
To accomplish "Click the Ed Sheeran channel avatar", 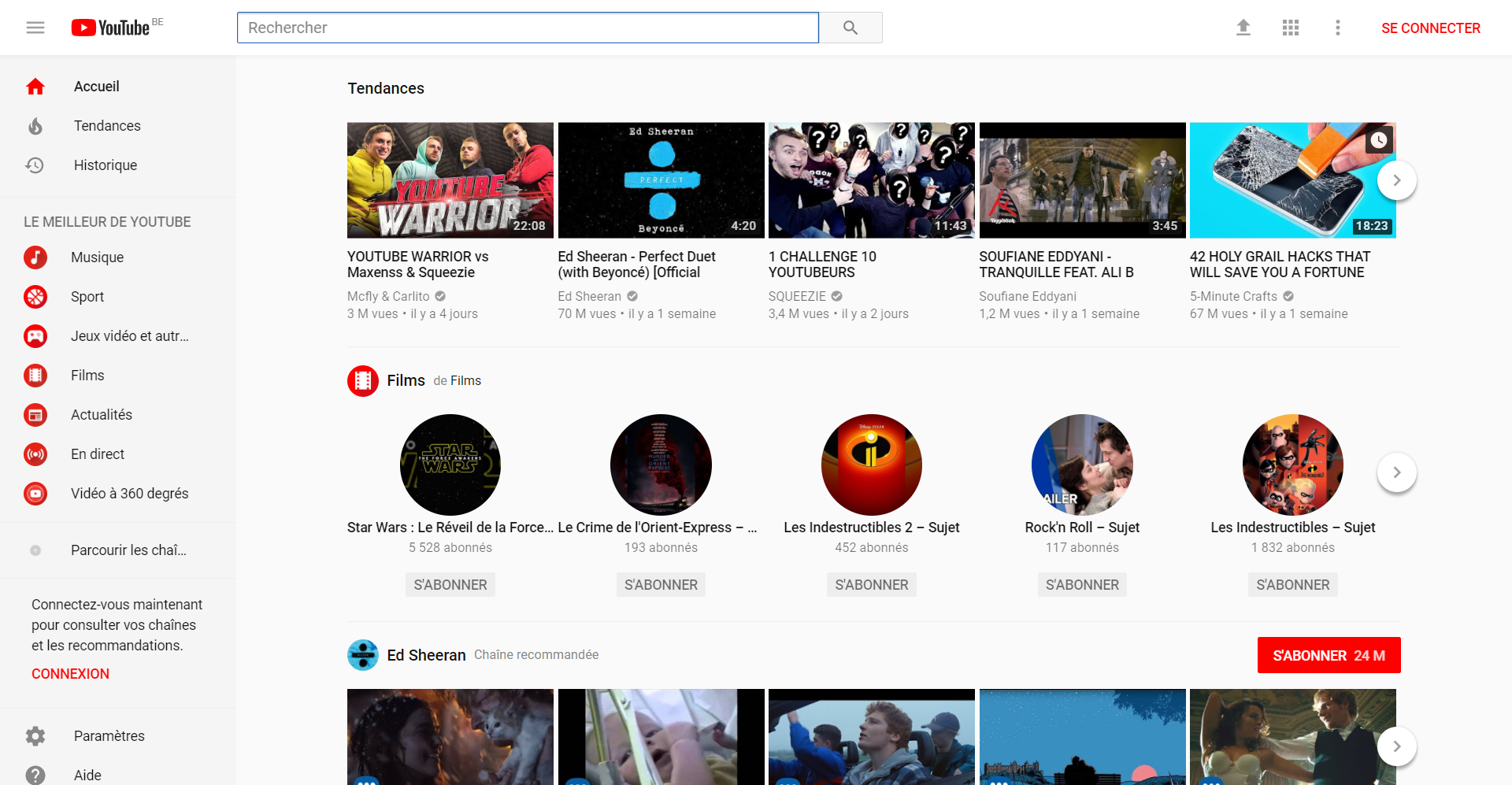I will [363, 655].
